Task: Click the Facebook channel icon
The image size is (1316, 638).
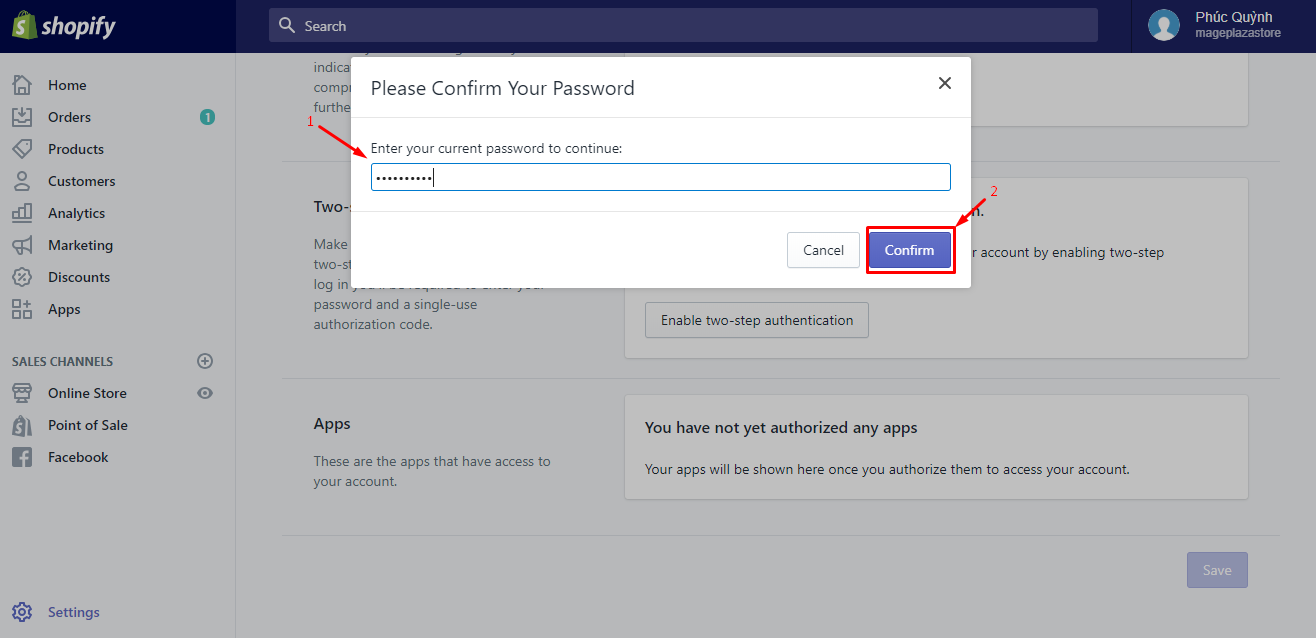Action: coord(22,457)
